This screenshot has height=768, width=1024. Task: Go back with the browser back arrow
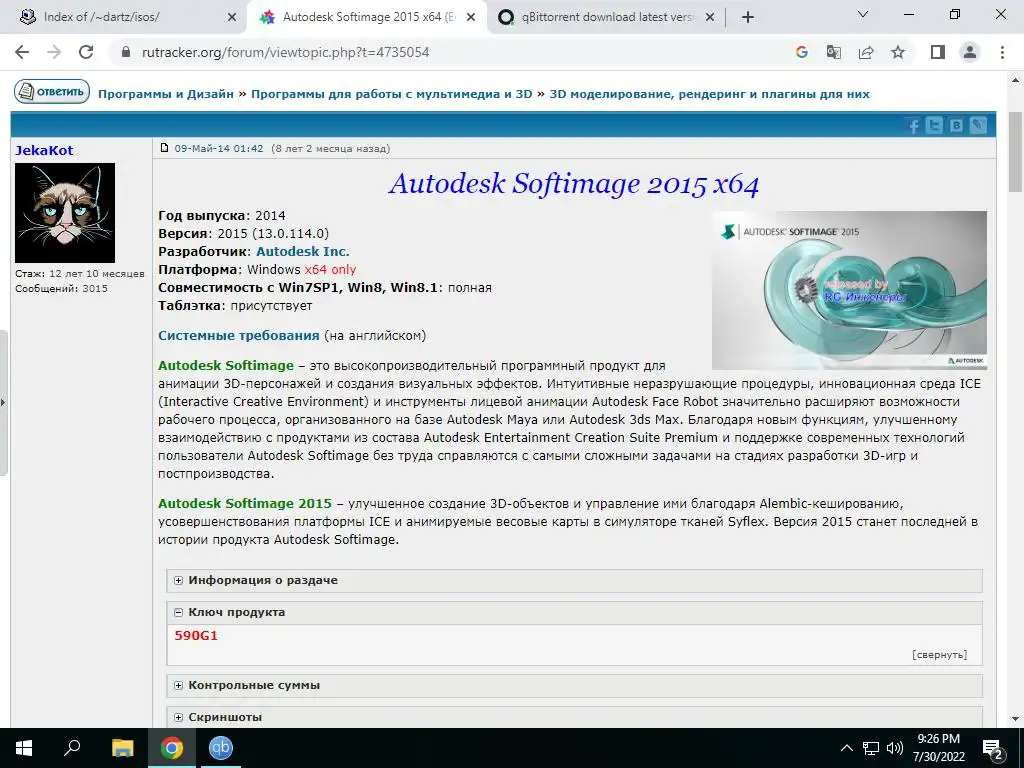(x=22, y=52)
